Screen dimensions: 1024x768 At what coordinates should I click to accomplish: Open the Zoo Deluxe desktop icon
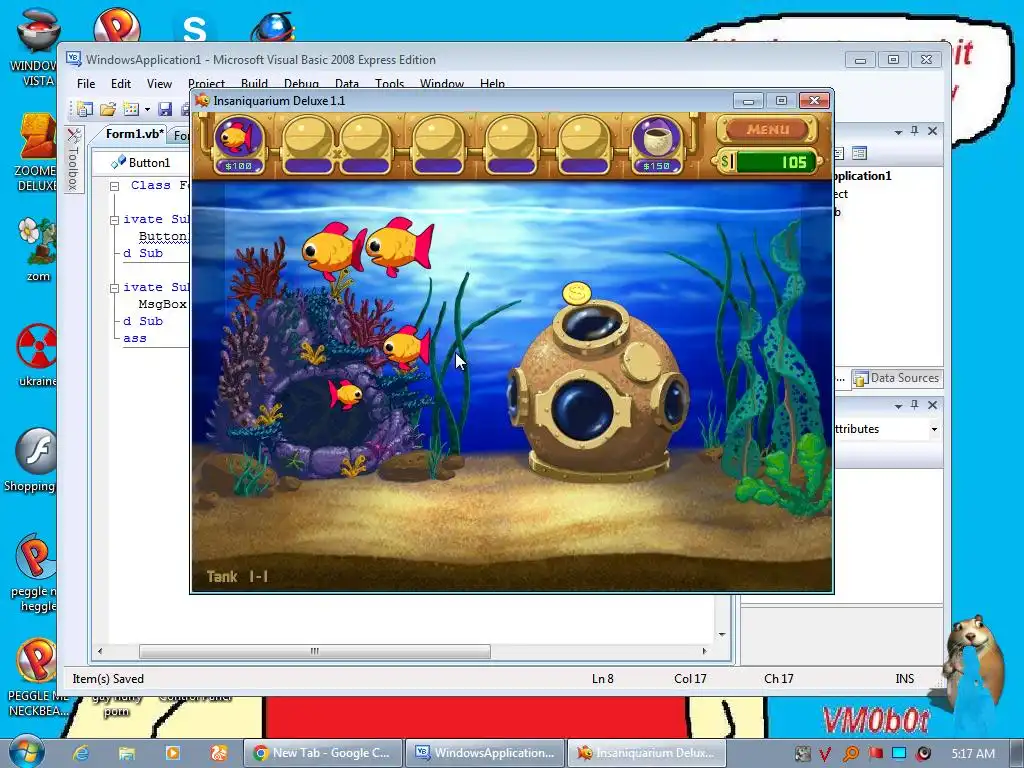(37, 152)
